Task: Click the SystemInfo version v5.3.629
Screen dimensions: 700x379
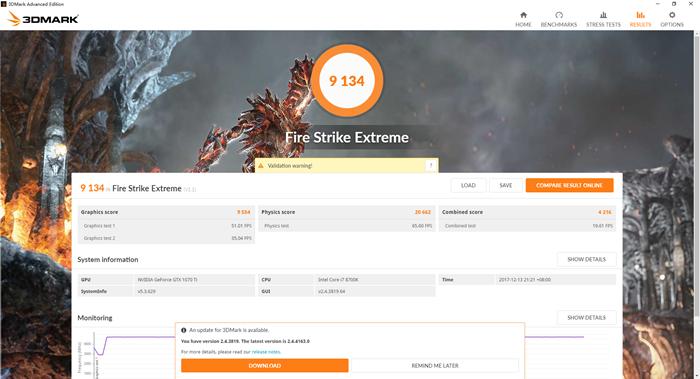Action: pyautogui.click(x=146, y=291)
